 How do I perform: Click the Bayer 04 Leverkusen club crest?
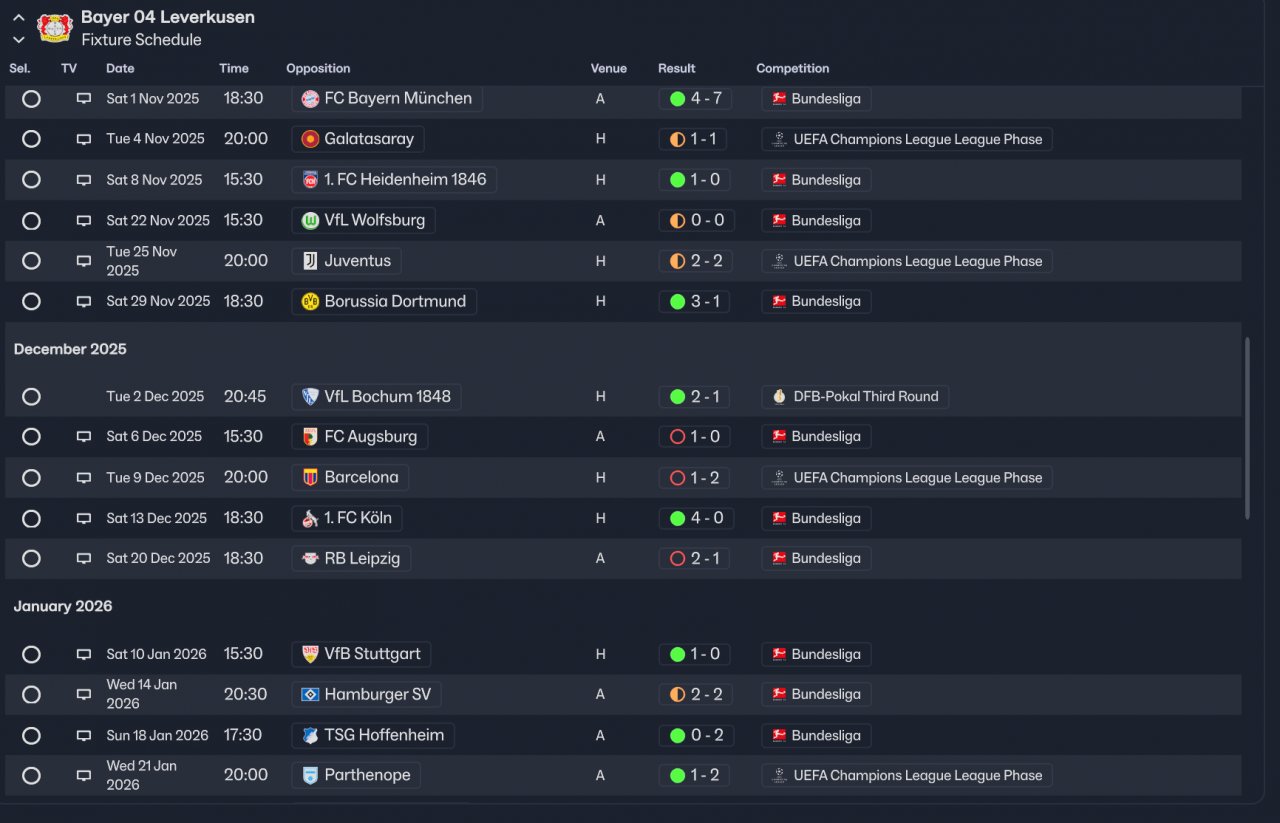pyautogui.click(x=55, y=28)
